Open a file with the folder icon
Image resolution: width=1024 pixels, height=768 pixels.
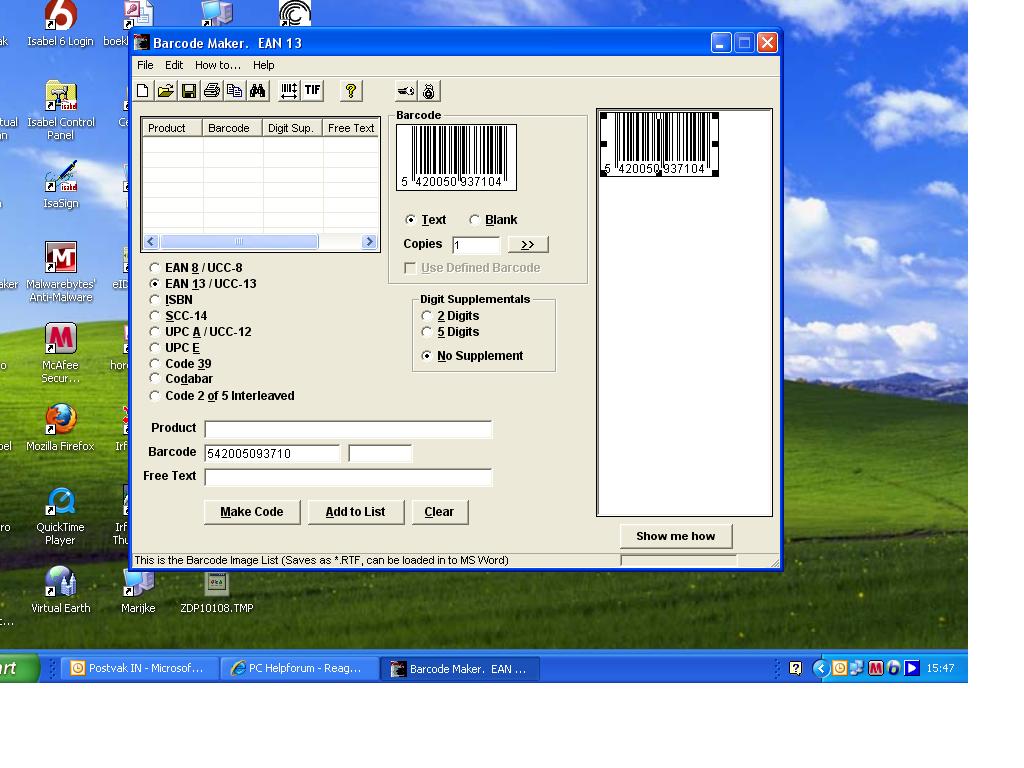165,91
